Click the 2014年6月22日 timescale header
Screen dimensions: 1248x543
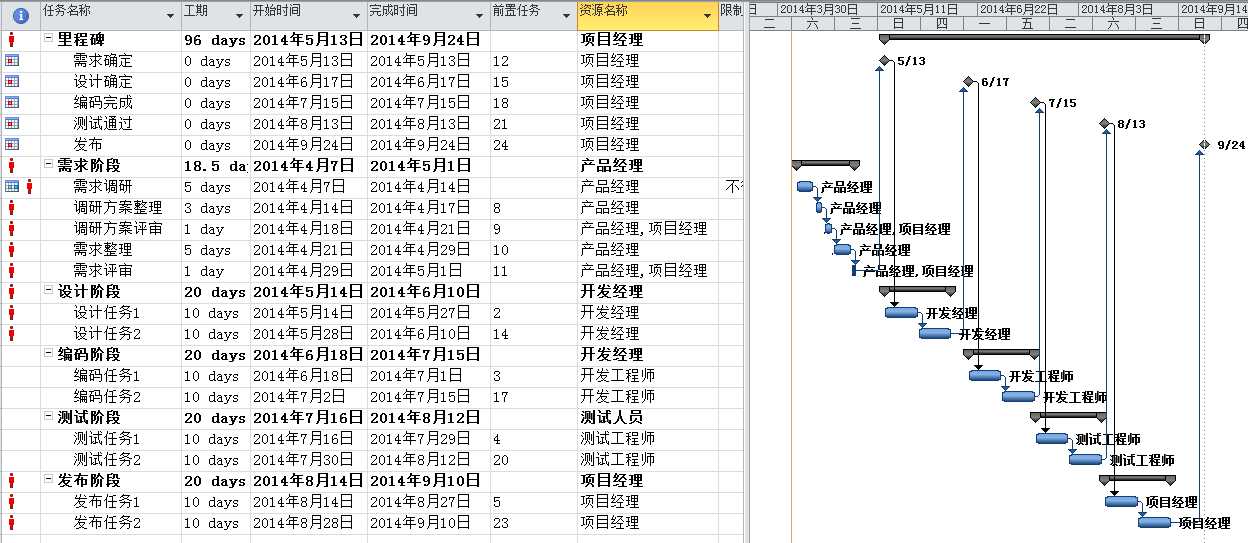(1028, 9)
